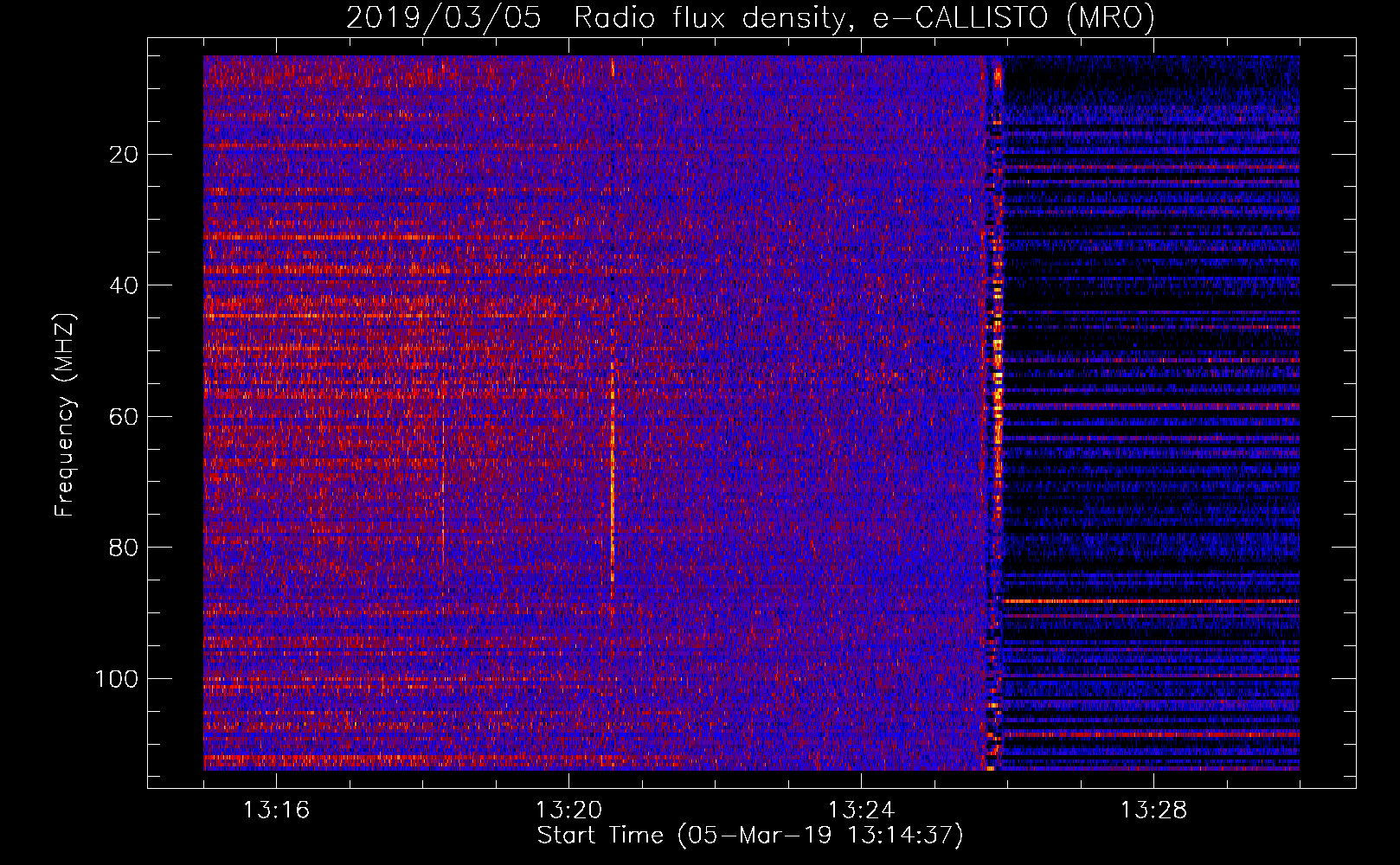Click the bright vertical stripe between 13:24 and 13:28

(996, 413)
